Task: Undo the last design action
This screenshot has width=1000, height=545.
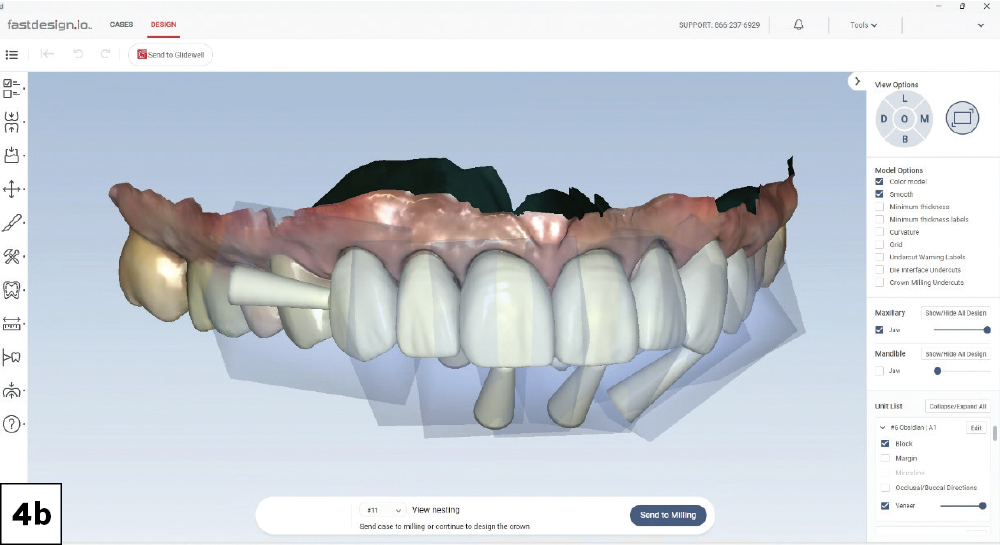Action: (x=78, y=54)
